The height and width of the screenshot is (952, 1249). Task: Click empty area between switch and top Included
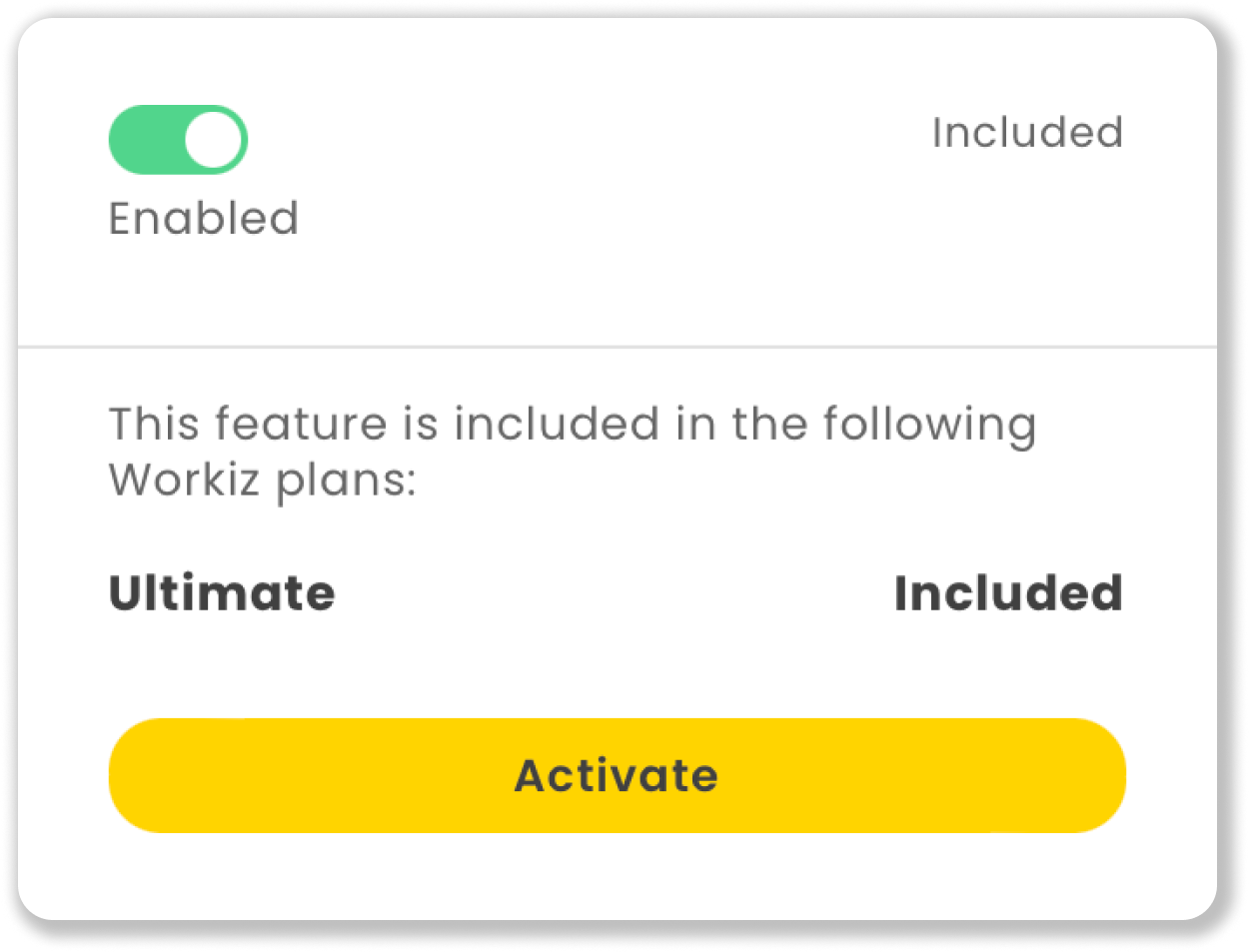point(590,138)
